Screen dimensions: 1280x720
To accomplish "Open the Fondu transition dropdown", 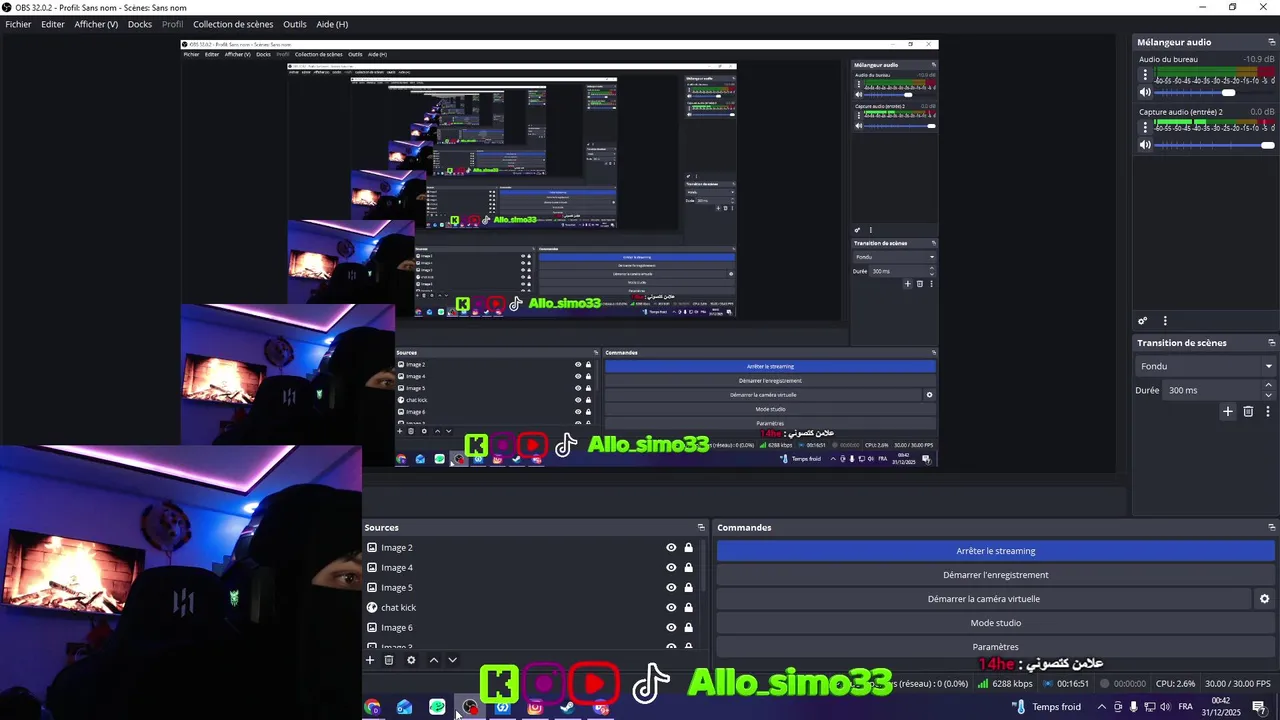I will pos(1206,366).
